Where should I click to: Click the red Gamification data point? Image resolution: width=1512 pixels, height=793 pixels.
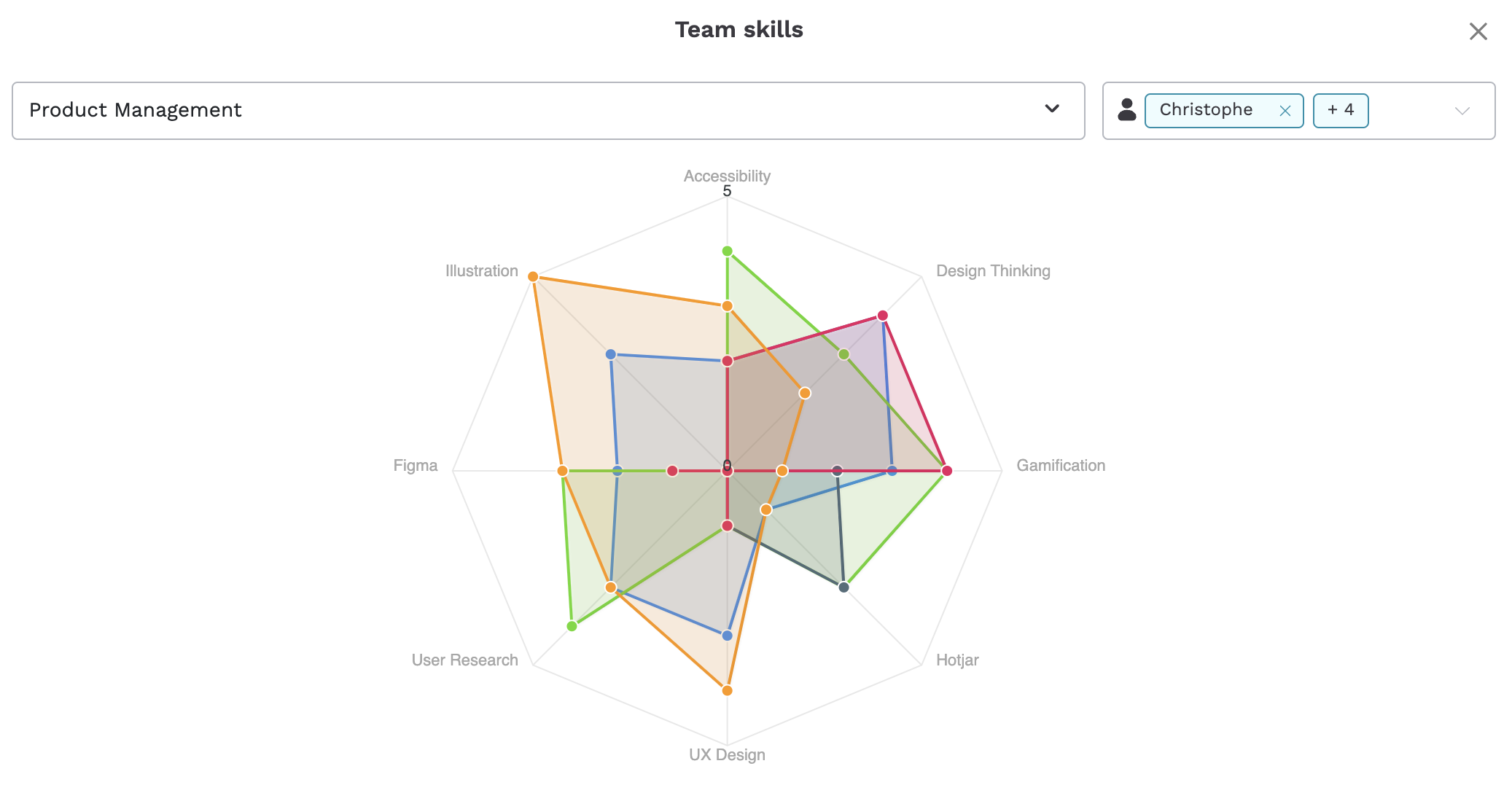click(947, 471)
